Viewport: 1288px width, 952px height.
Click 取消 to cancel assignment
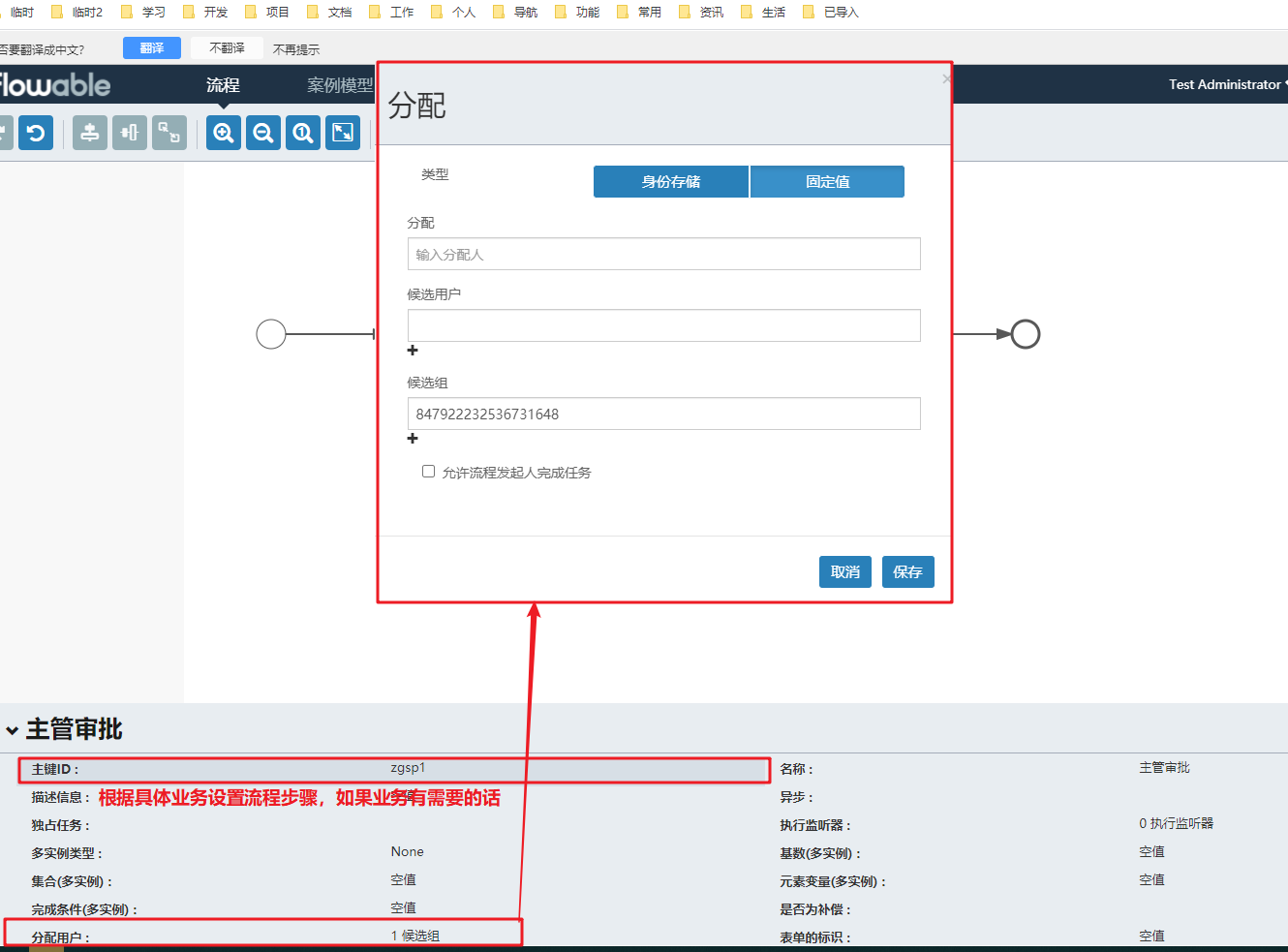click(x=845, y=571)
